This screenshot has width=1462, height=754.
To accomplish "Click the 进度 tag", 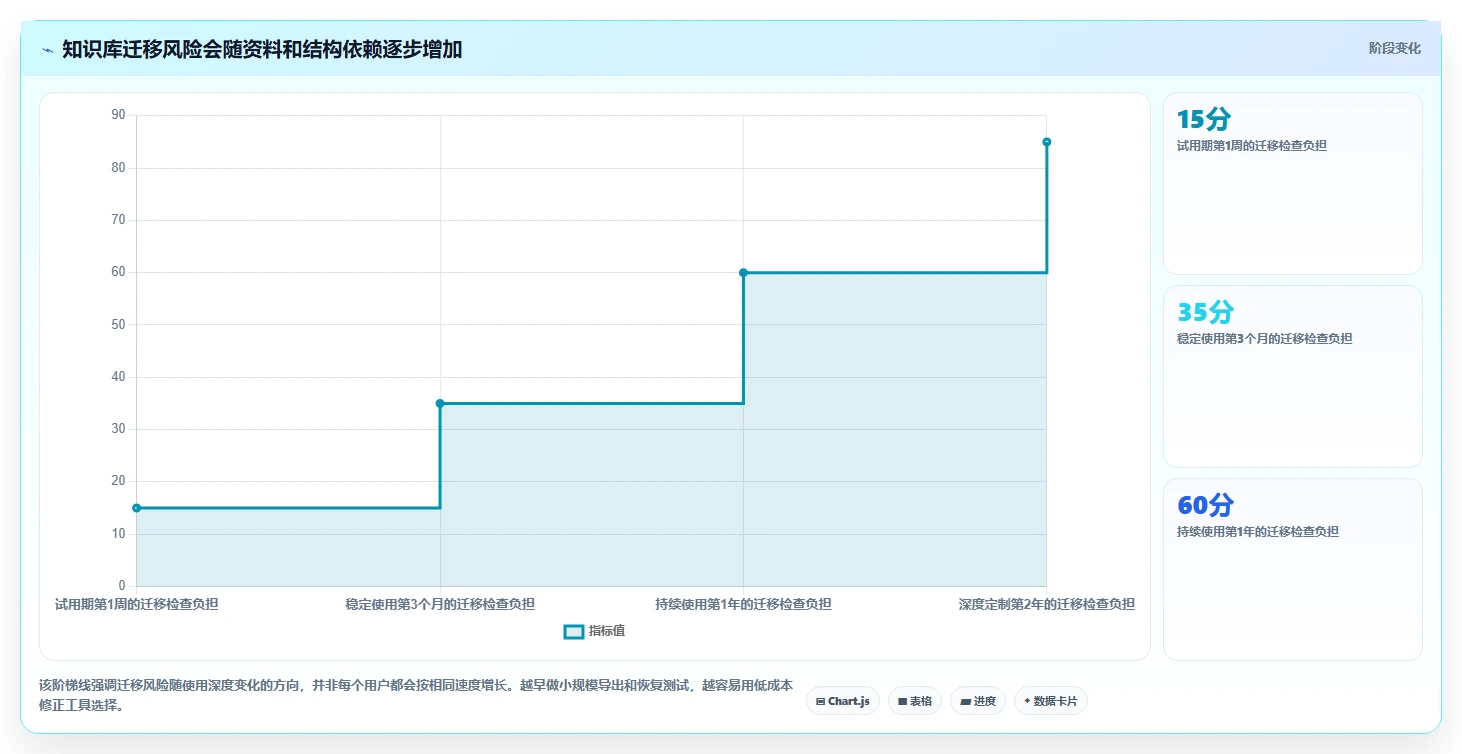I will [x=978, y=701].
